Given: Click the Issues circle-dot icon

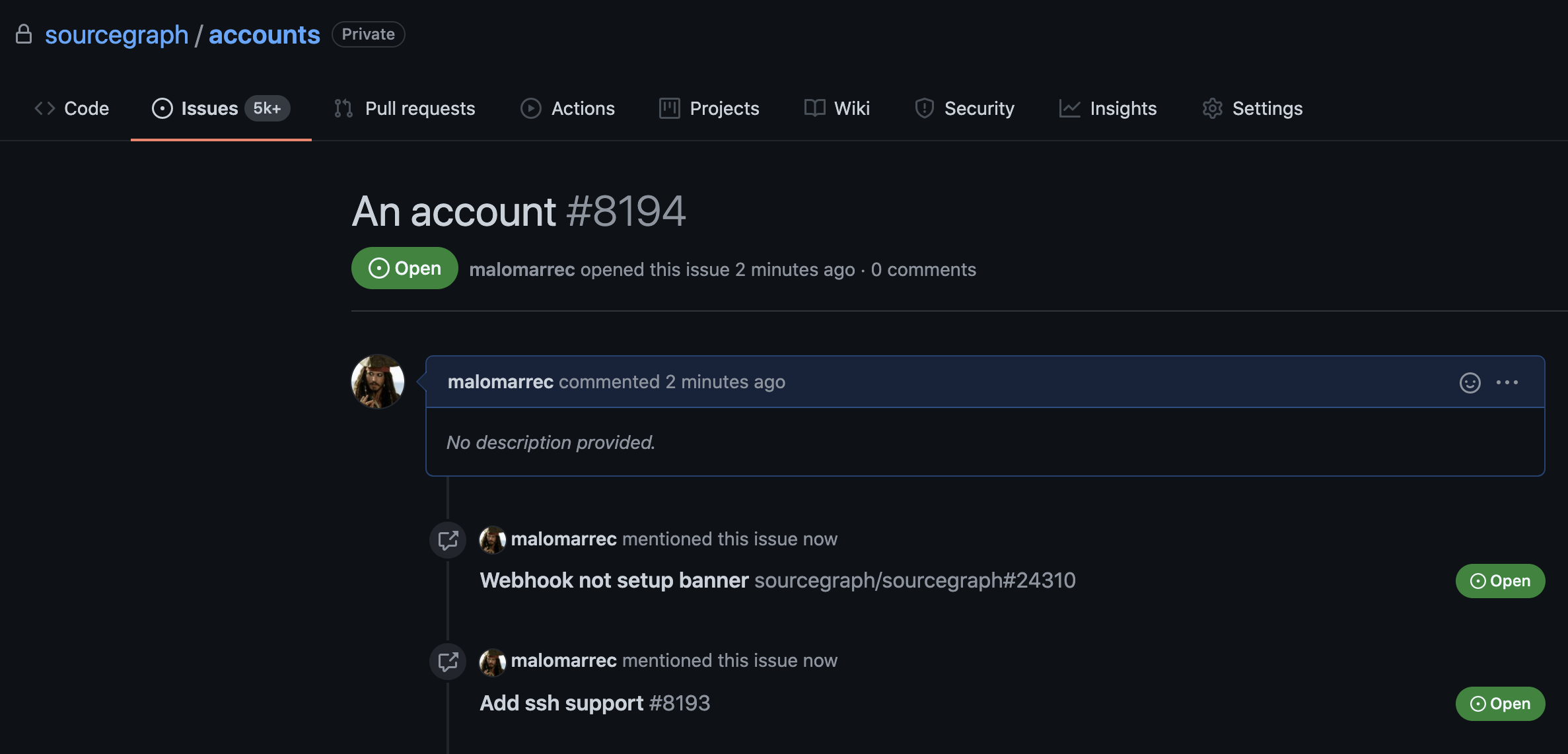Looking at the screenshot, I should pos(162,108).
